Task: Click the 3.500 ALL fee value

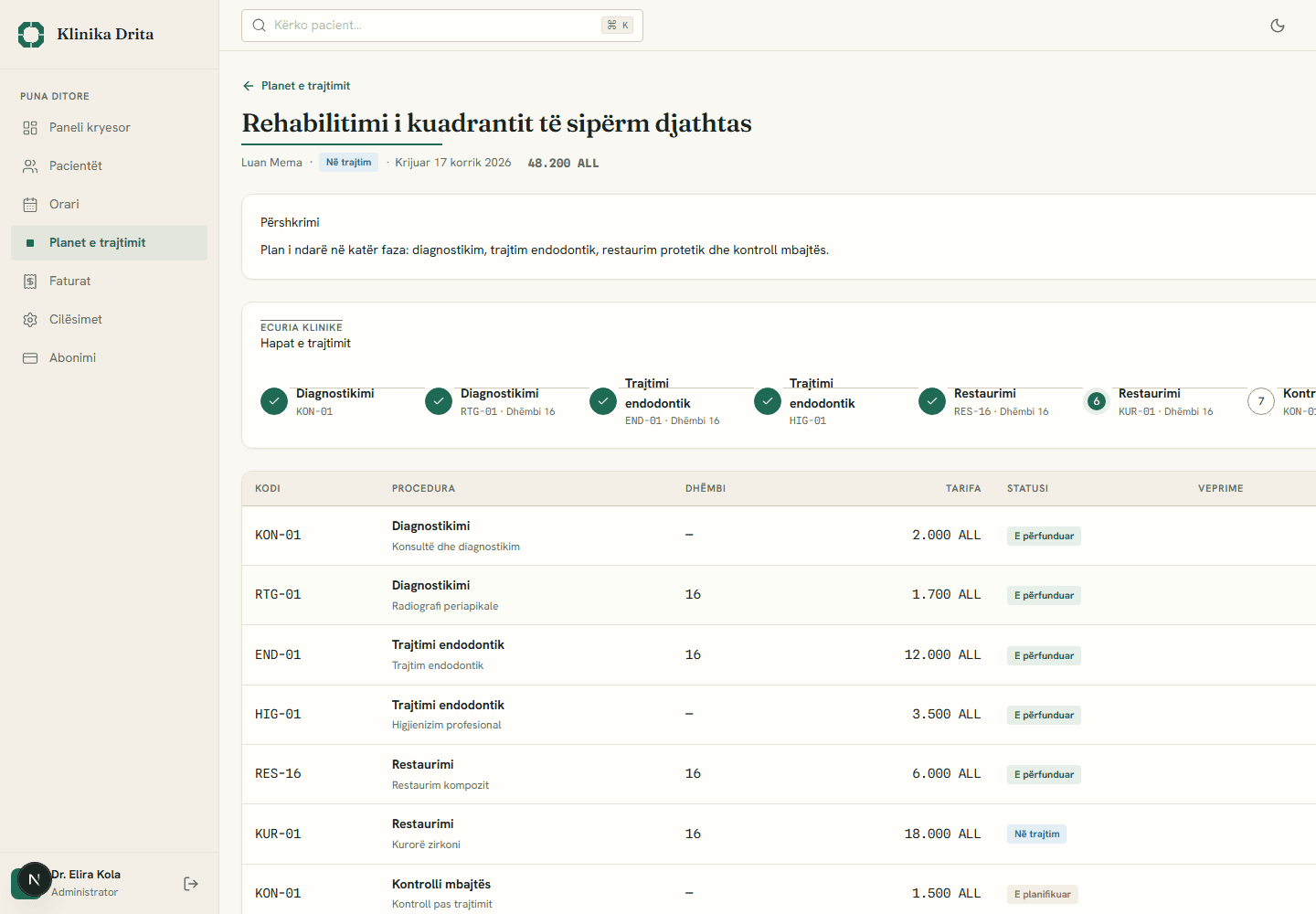Action: pyautogui.click(x=946, y=715)
